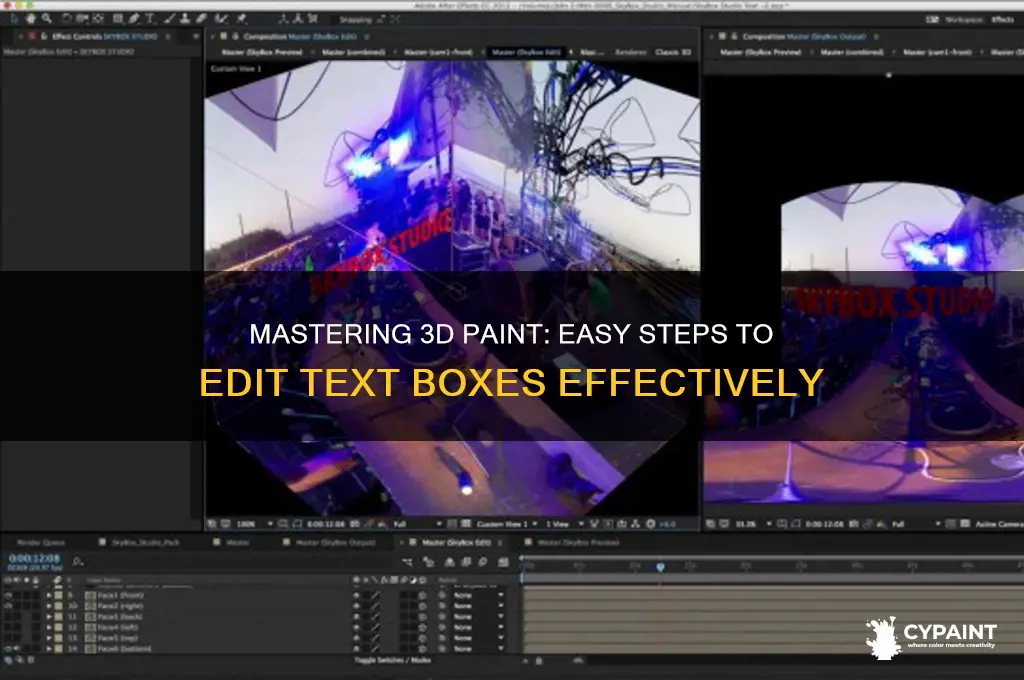Open the timeline Graph Editor

[503, 562]
